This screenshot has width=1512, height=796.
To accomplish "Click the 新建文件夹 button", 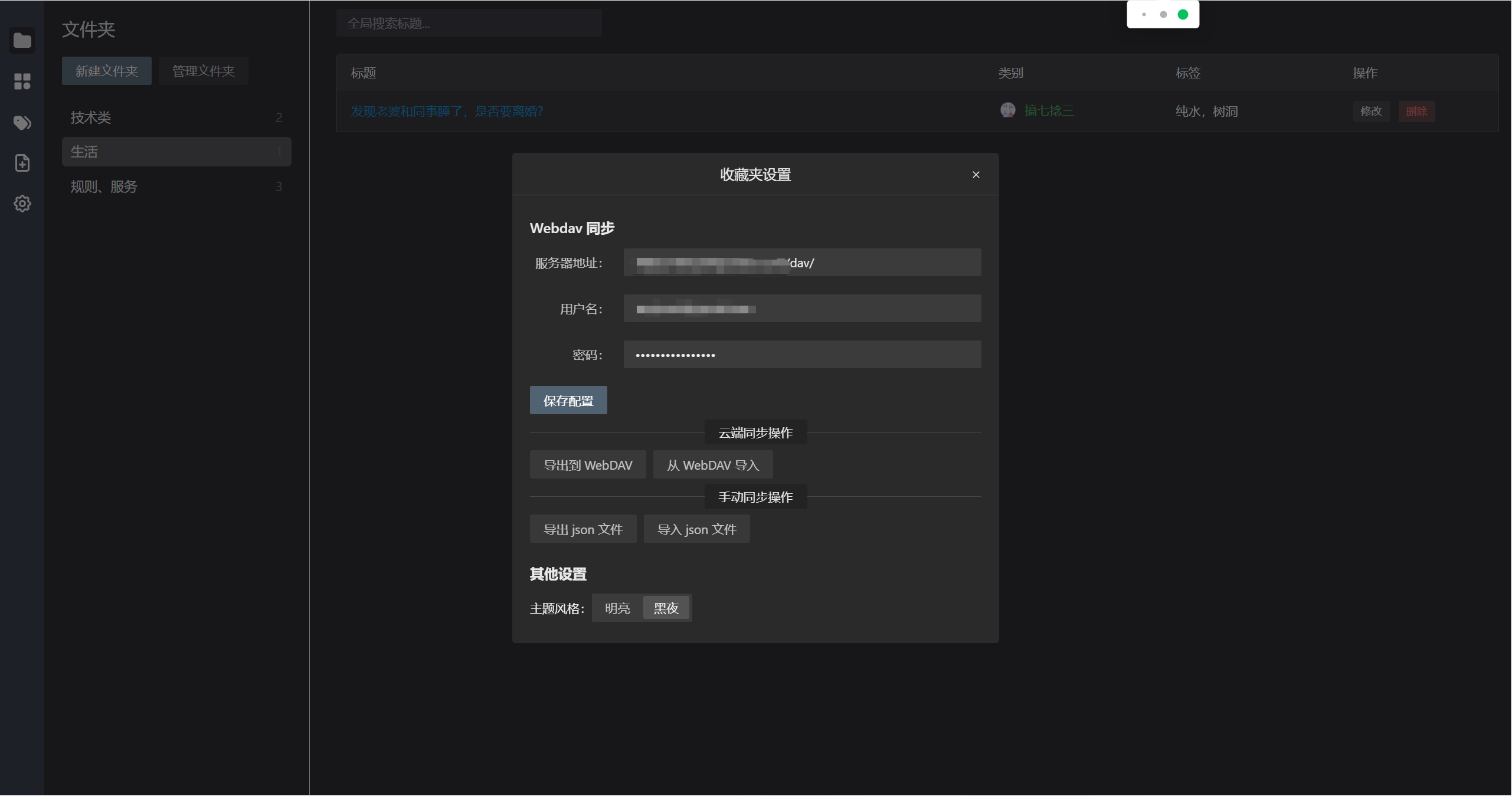I will pos(107,71).
